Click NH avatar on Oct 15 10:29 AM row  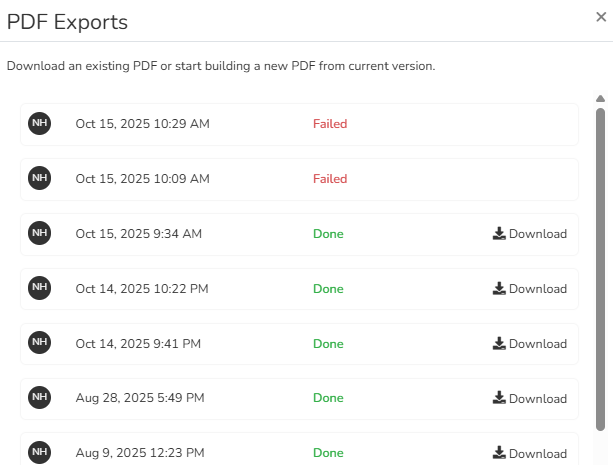[39, 123]
